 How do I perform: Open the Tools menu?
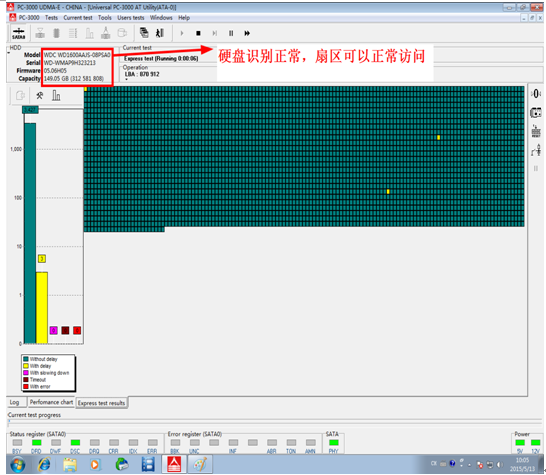click(104, 18)
